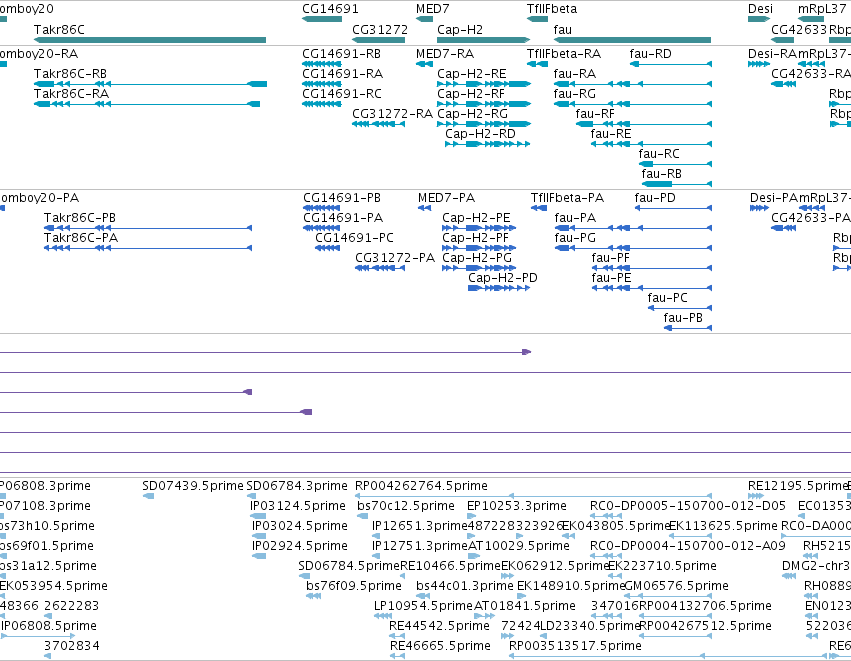Select transcript Cap-H2-RE label
Screen dimensions: 851x661
(472, 73)
